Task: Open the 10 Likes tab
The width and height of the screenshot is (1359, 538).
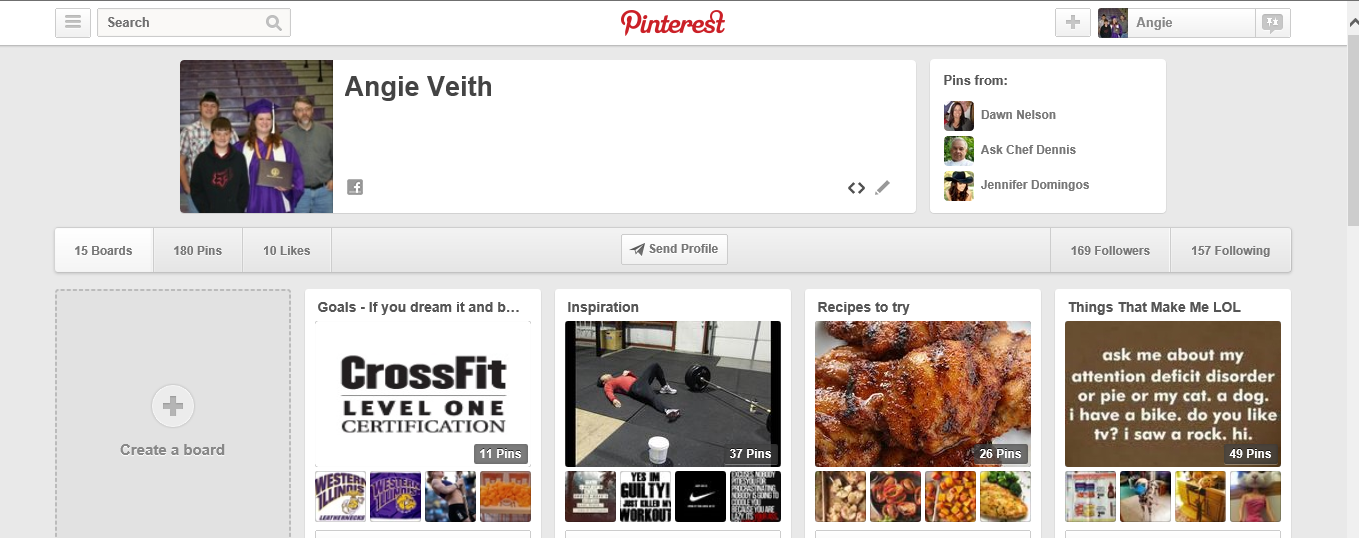Action: click(x=287, y=250)
